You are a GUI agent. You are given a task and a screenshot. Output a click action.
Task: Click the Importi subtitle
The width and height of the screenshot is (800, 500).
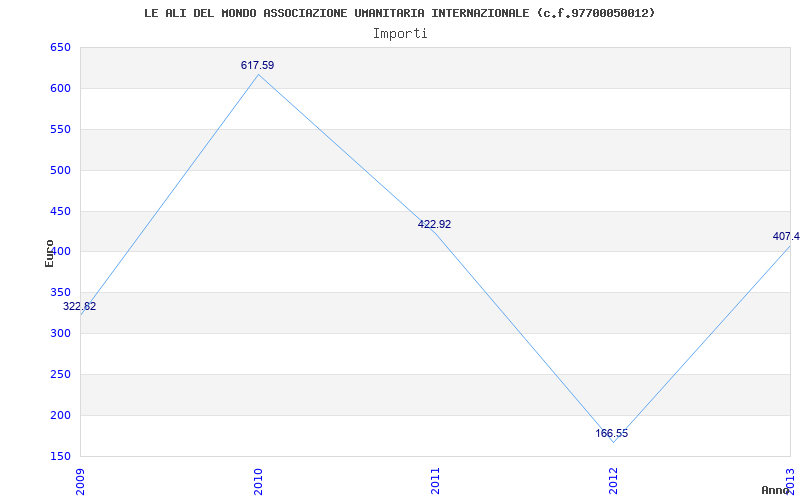click(399, 34)
